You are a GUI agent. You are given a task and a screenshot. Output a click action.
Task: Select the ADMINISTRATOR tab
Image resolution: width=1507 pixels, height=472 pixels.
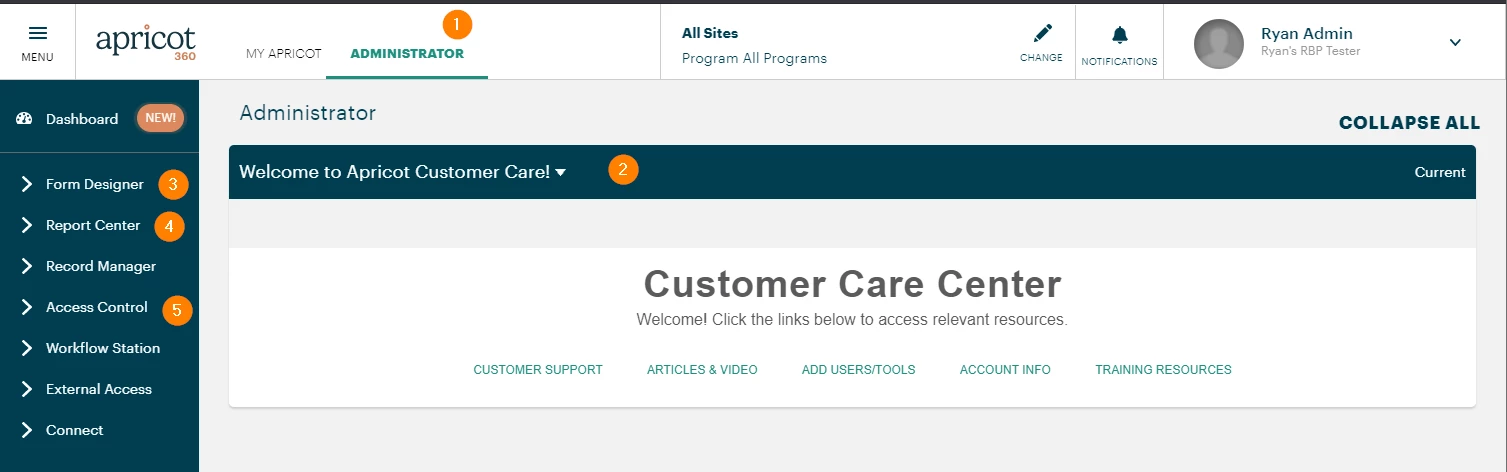(407, 54)
